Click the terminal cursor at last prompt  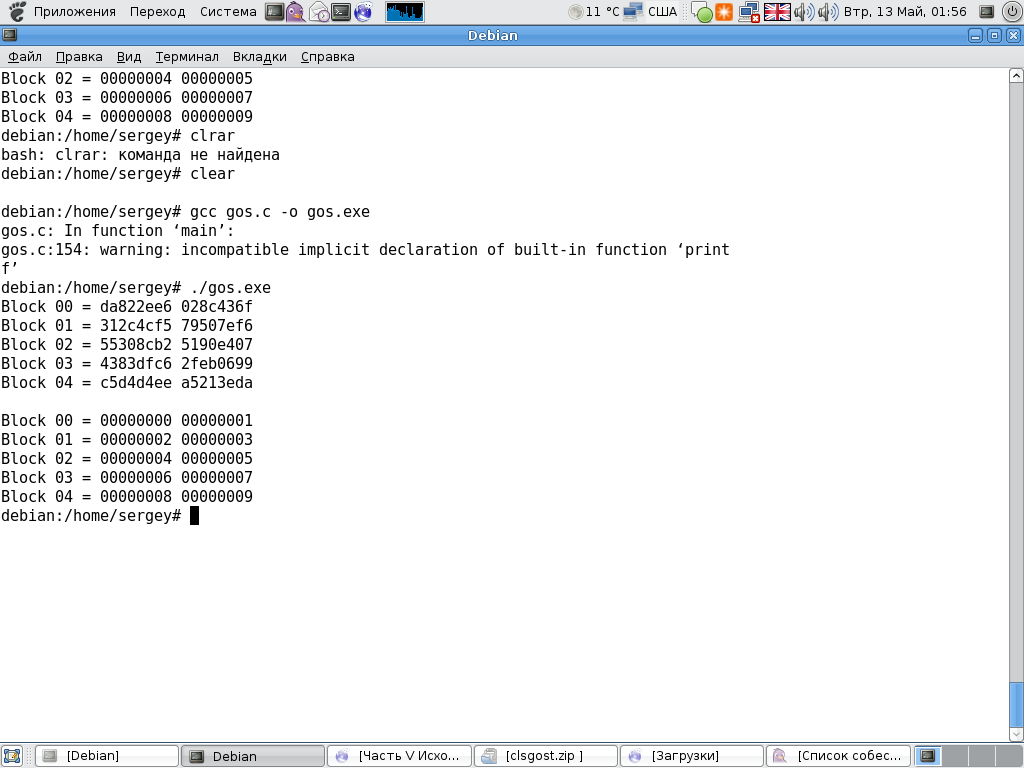tap(194, 515)
